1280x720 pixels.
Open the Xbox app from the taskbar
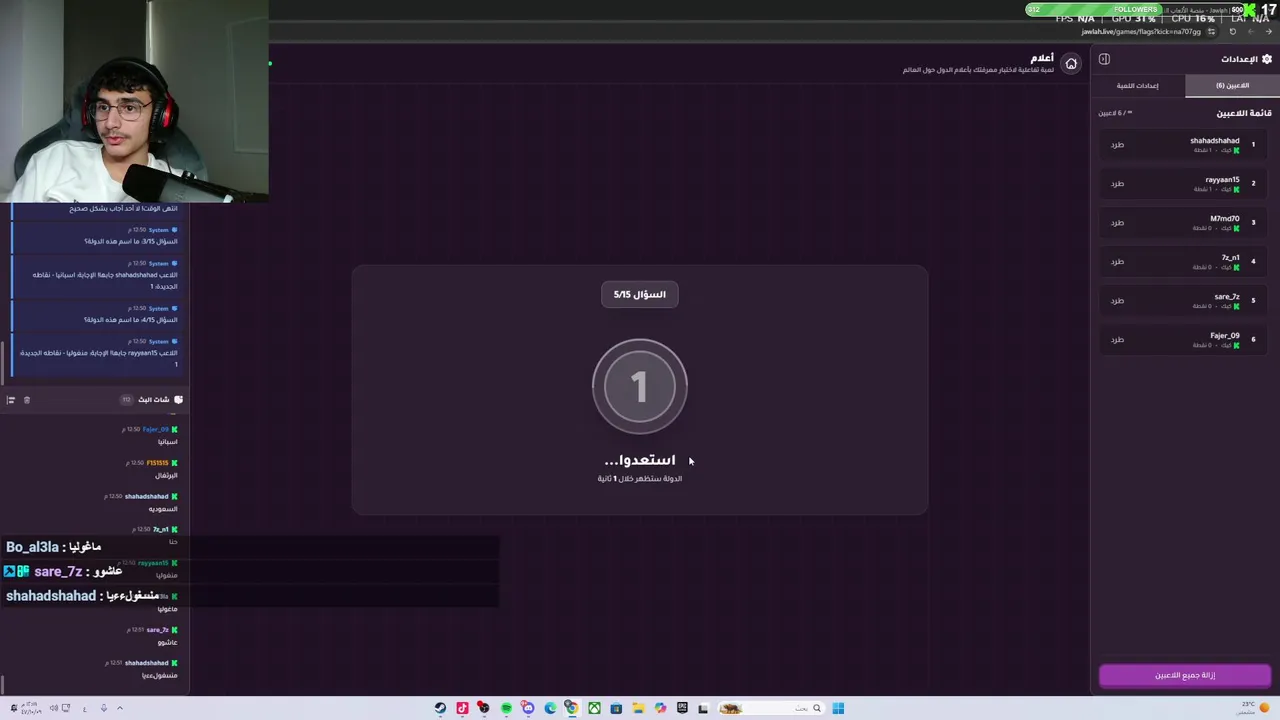pyautogui.click(x=594, y=708)
